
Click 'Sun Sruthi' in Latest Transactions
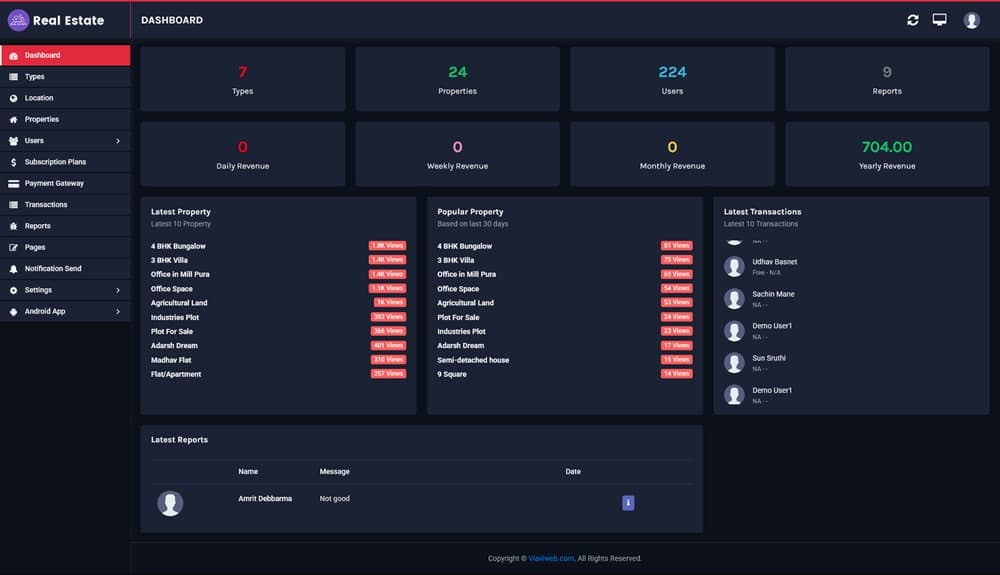coord(768,358)
